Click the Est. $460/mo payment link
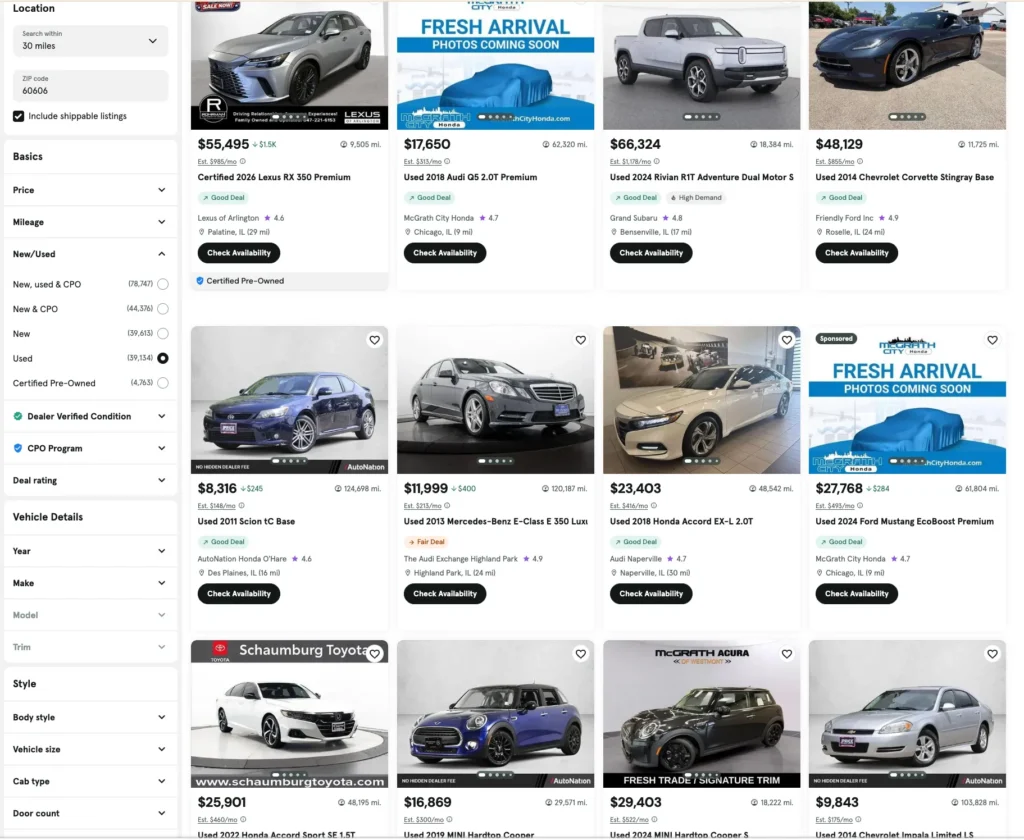This screenshot has width=1024, height=840. tap(217, 820)
